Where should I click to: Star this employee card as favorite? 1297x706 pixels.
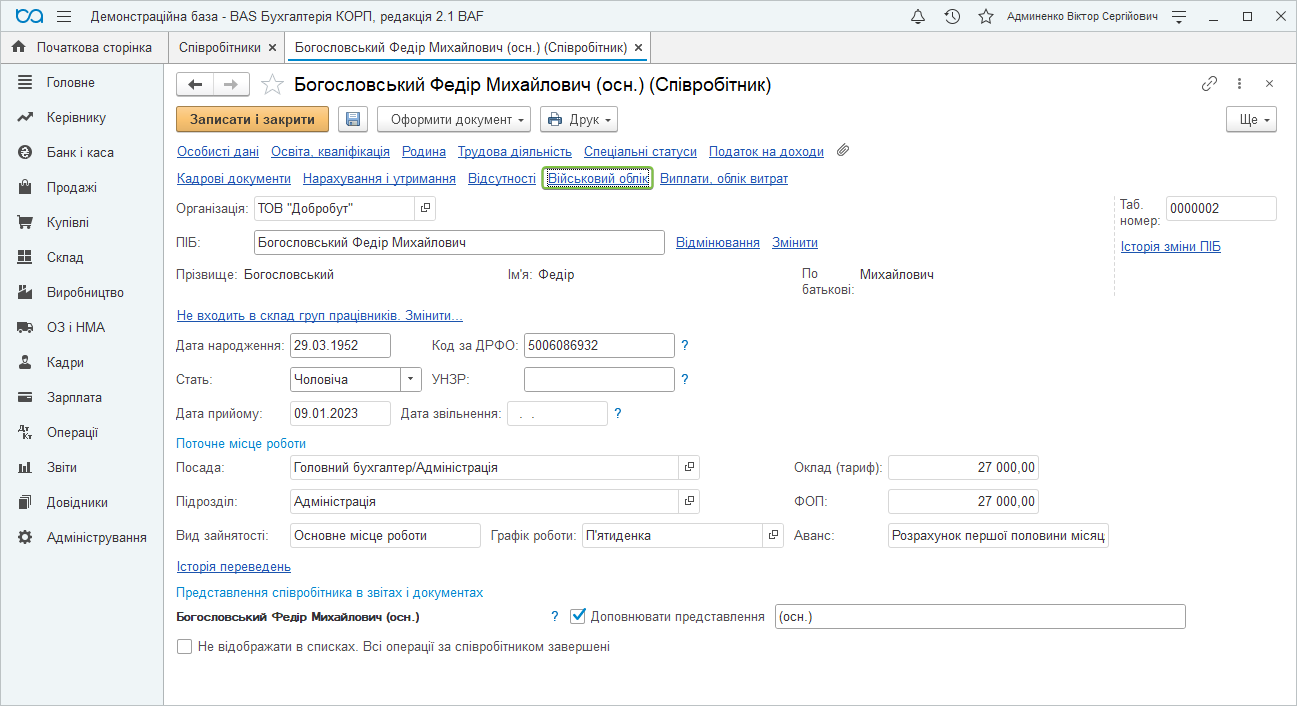pyautogui.click(x=272, y=85)
